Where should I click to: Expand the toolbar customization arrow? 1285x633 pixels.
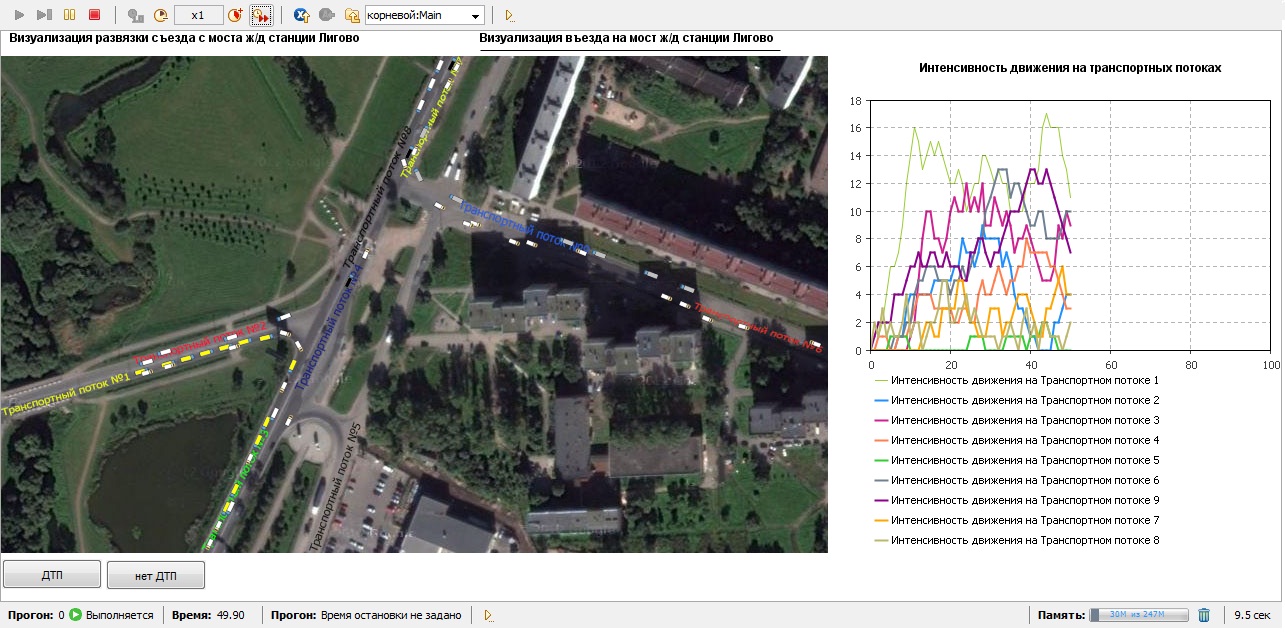pyautogui.click(x=509, y=15)
